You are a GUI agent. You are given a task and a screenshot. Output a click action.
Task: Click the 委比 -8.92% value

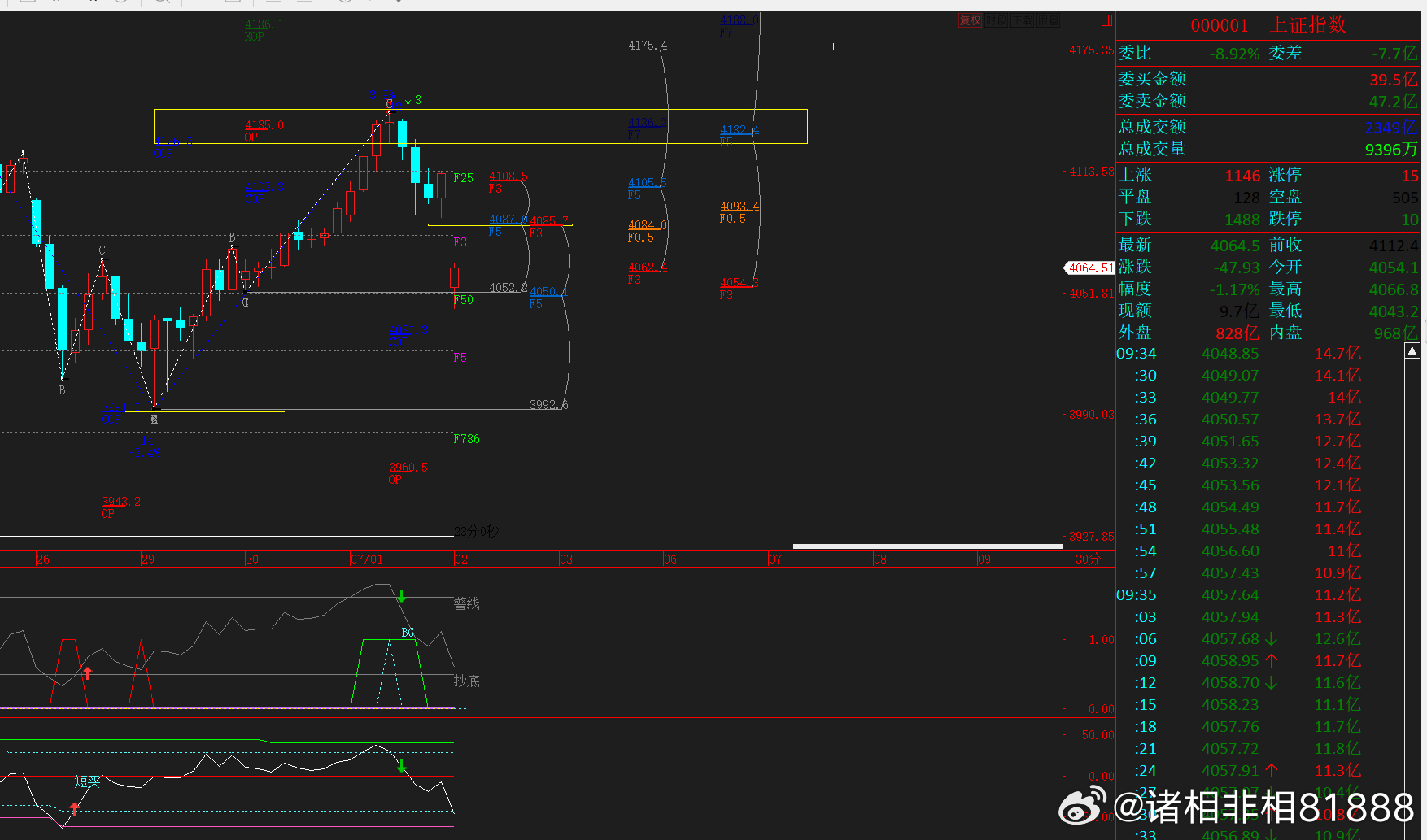(x=1234, y=54)
